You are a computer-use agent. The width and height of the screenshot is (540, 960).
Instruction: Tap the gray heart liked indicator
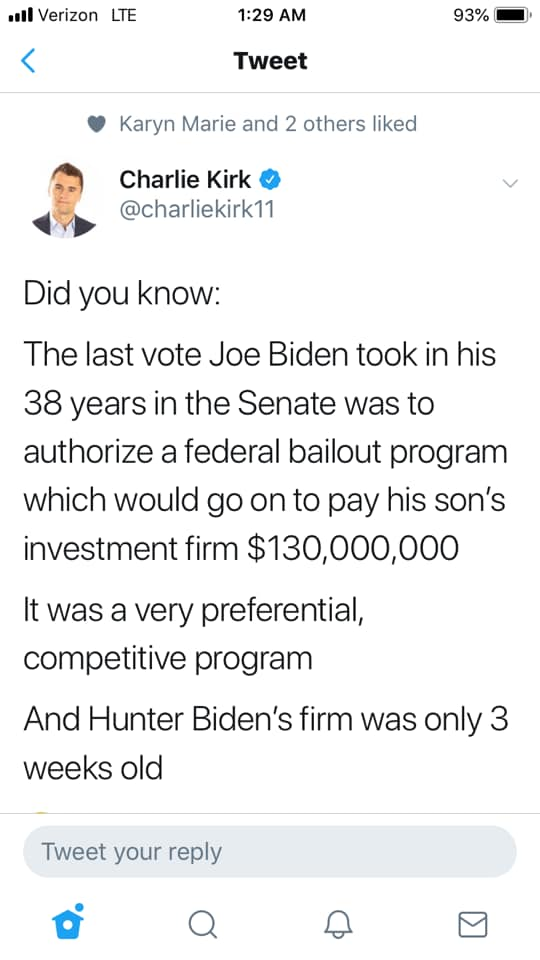(x=97, y=124)
